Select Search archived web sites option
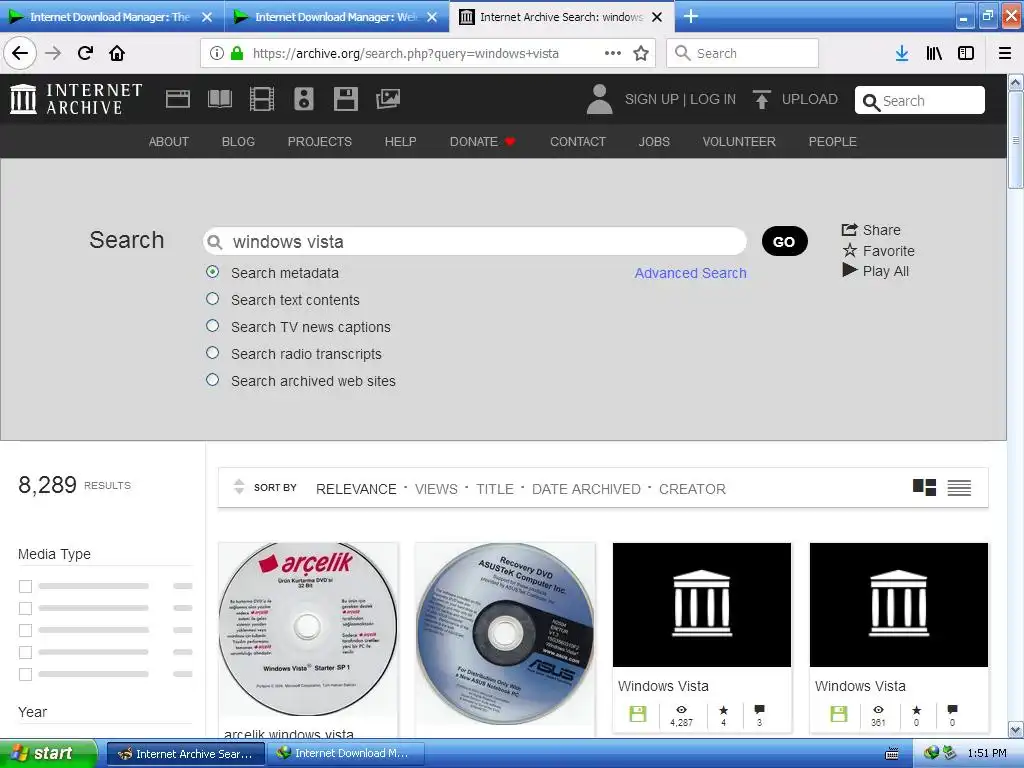The width and height of the screenshot is (1024, 768). 212,379
